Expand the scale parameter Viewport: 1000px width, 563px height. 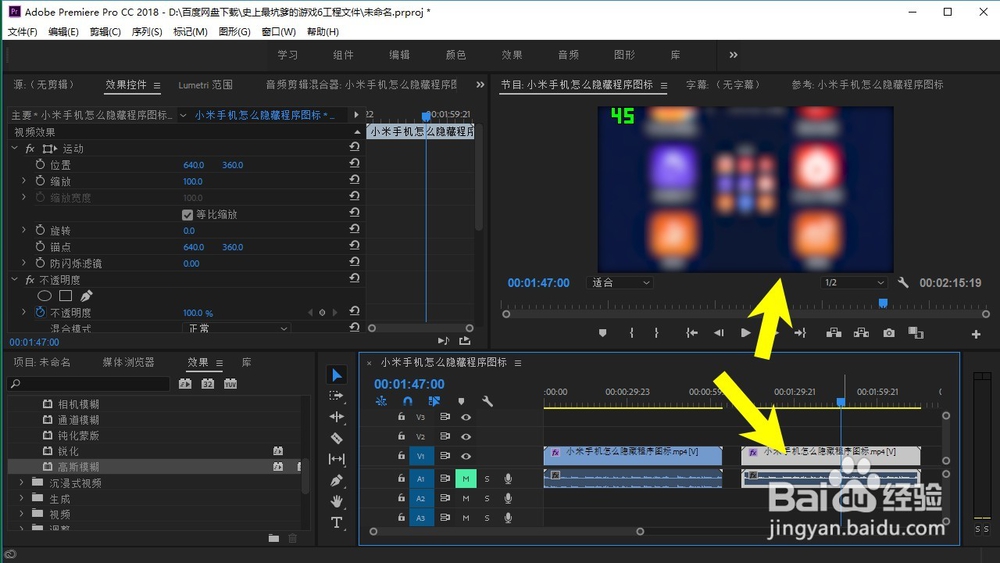pyautogui.click(x=24, y=181)
